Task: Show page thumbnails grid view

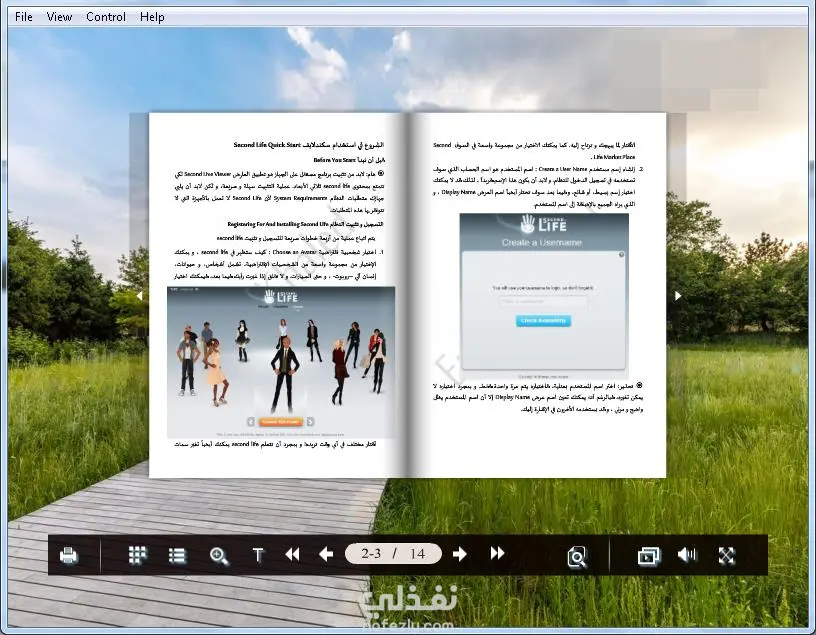Action: pos(137,555)
